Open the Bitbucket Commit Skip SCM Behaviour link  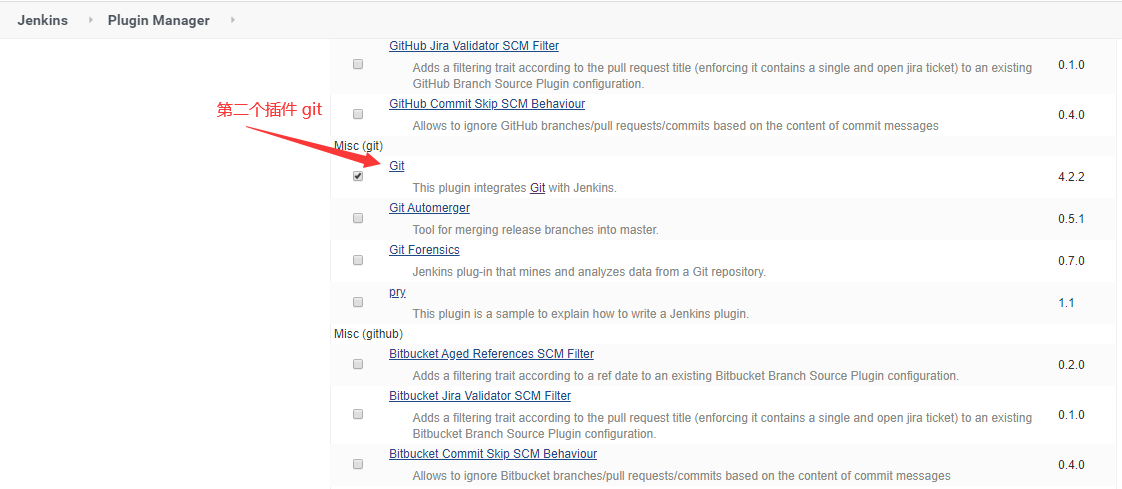493,454
